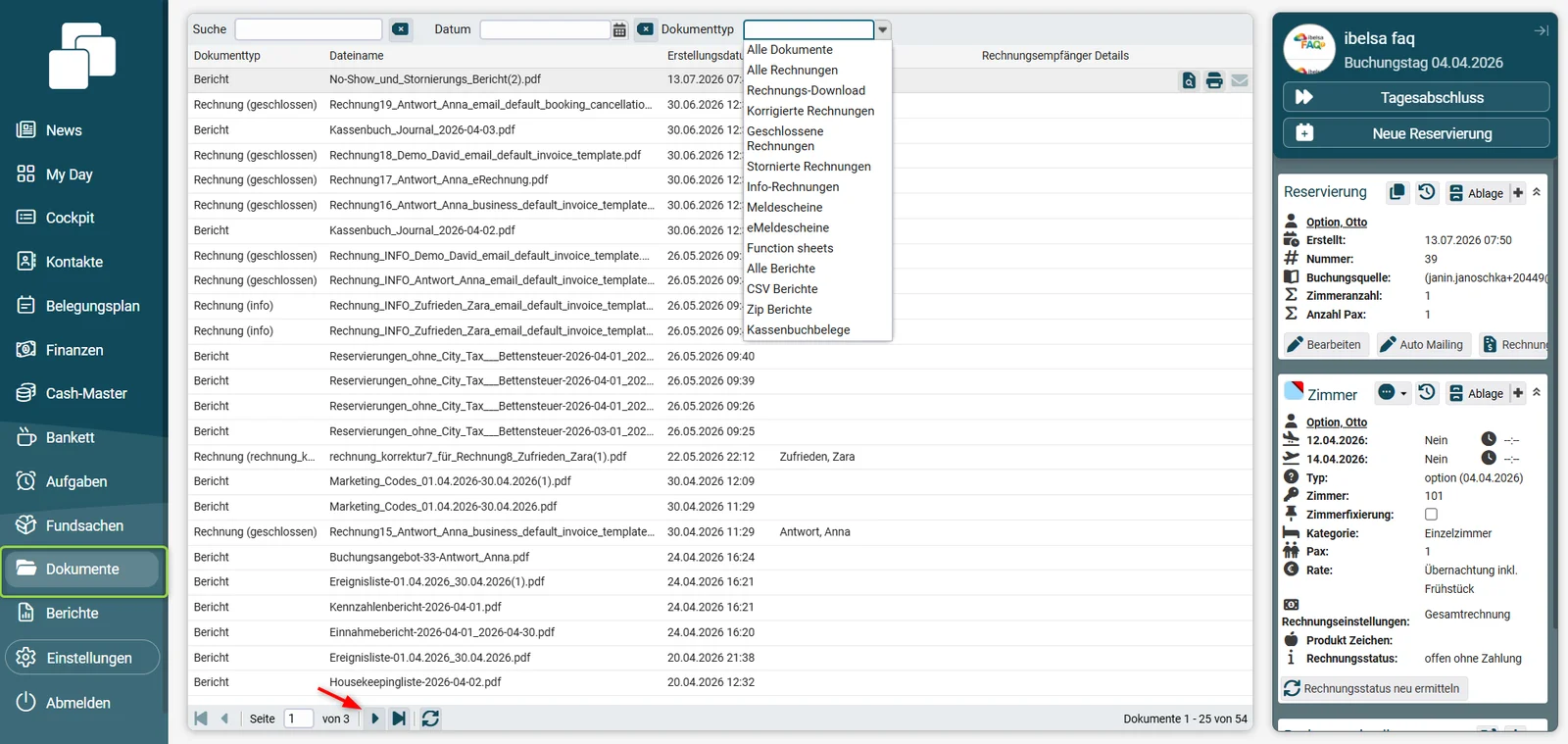Preview the No-Show report document

pos(1189,80)
